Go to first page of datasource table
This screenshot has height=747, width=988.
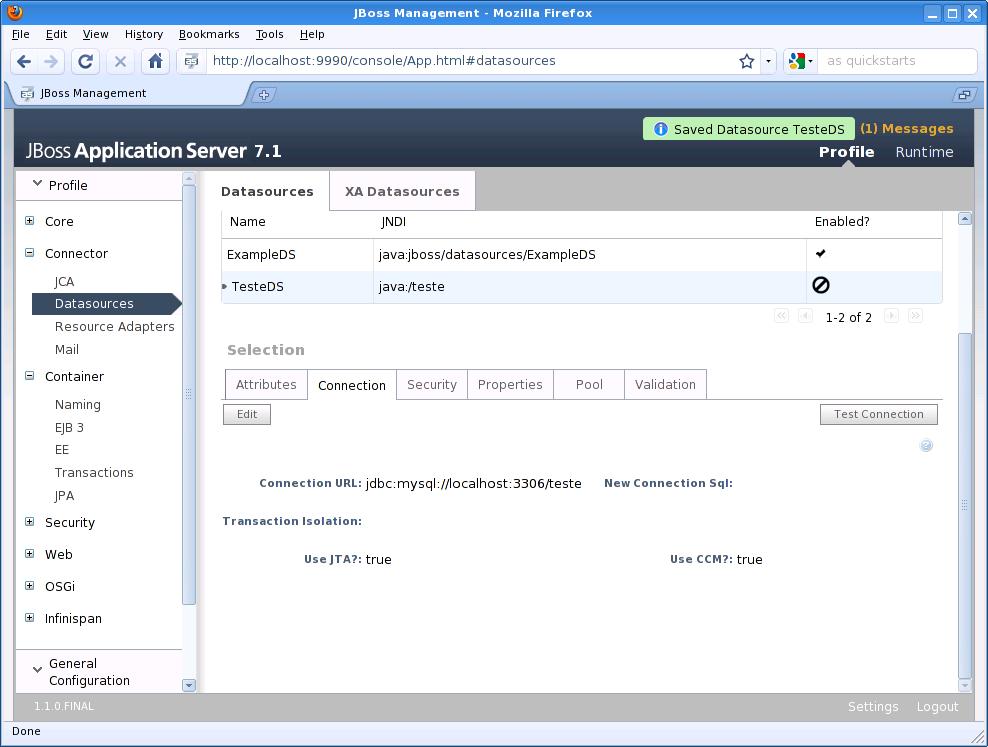(781, 316)
